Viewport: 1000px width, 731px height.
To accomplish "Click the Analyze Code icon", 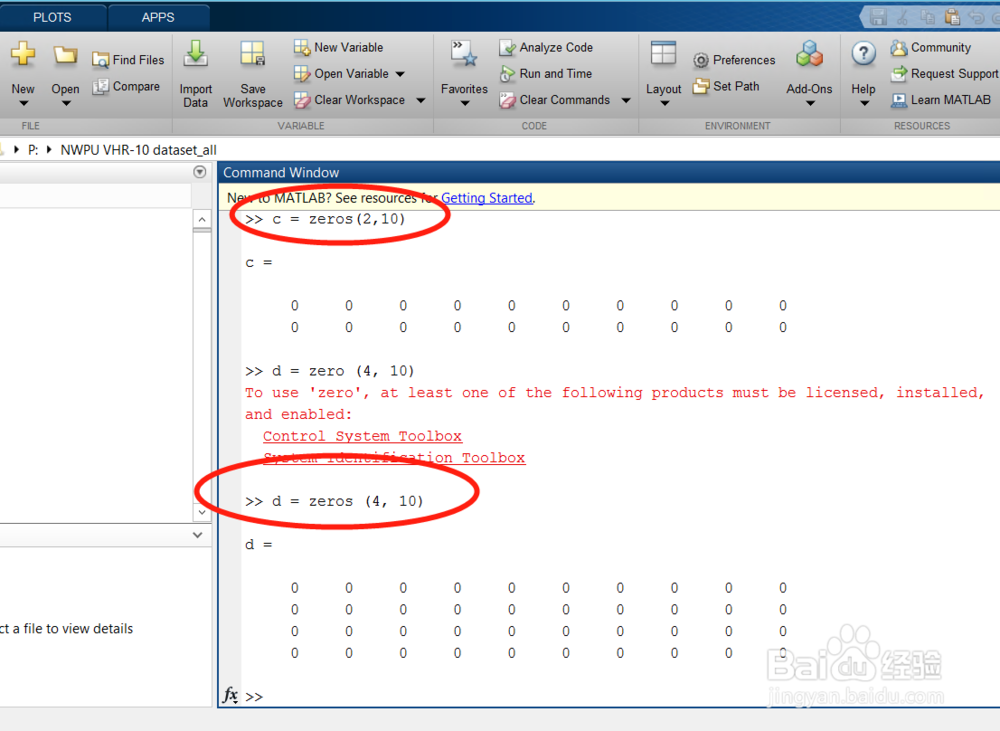I will (x=508, y=47).
